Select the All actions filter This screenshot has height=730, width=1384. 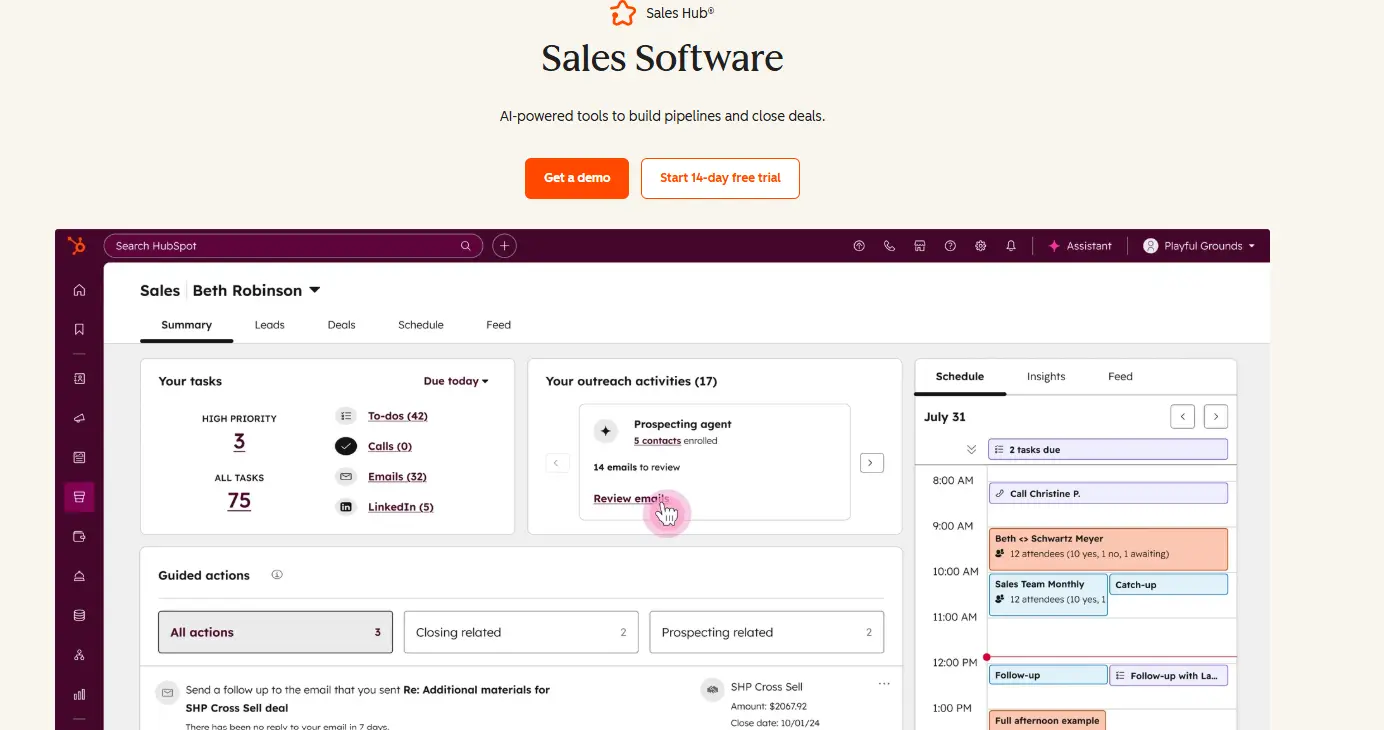coord(275,632)
